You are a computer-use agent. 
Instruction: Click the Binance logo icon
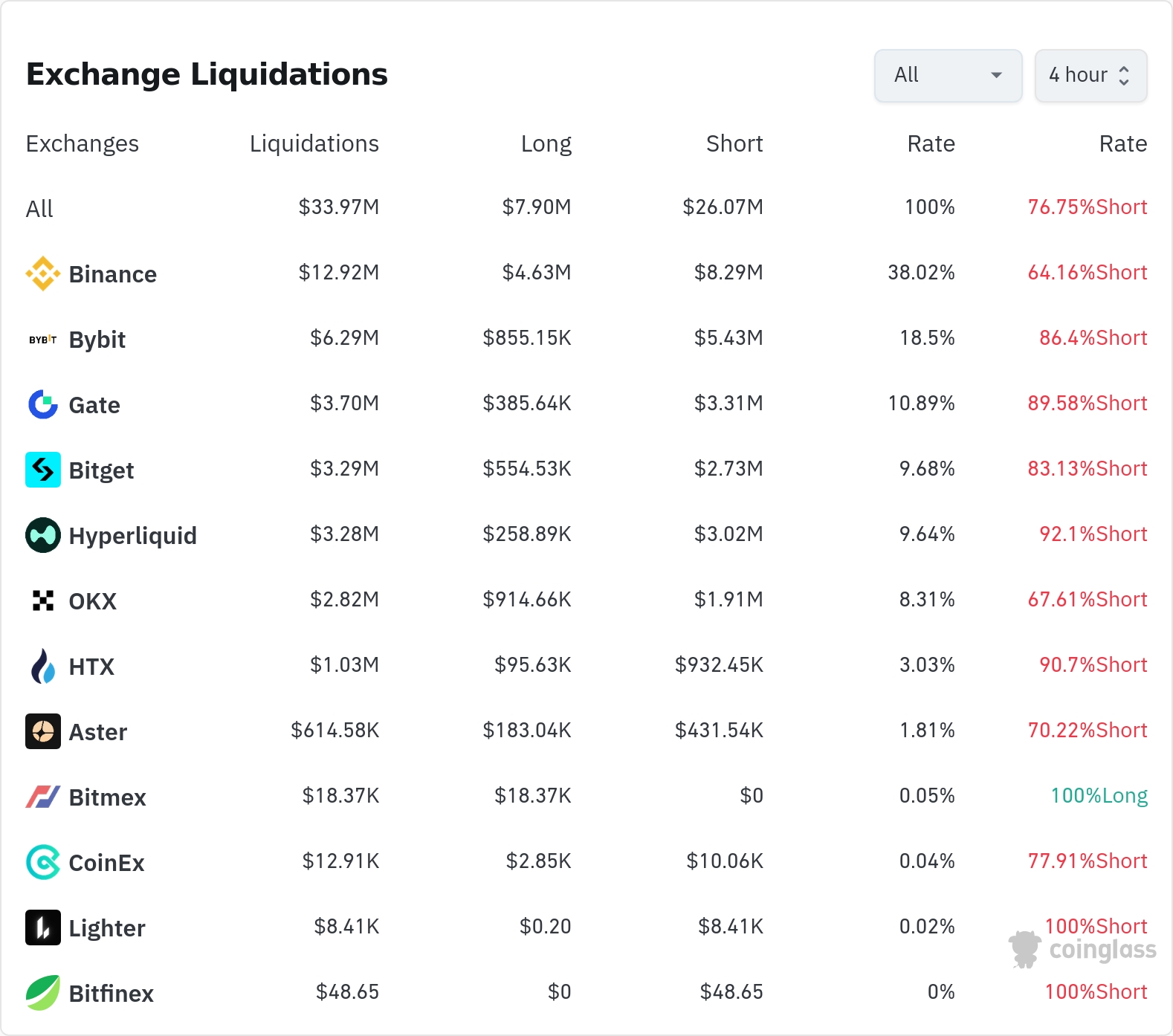pos(43,273)
